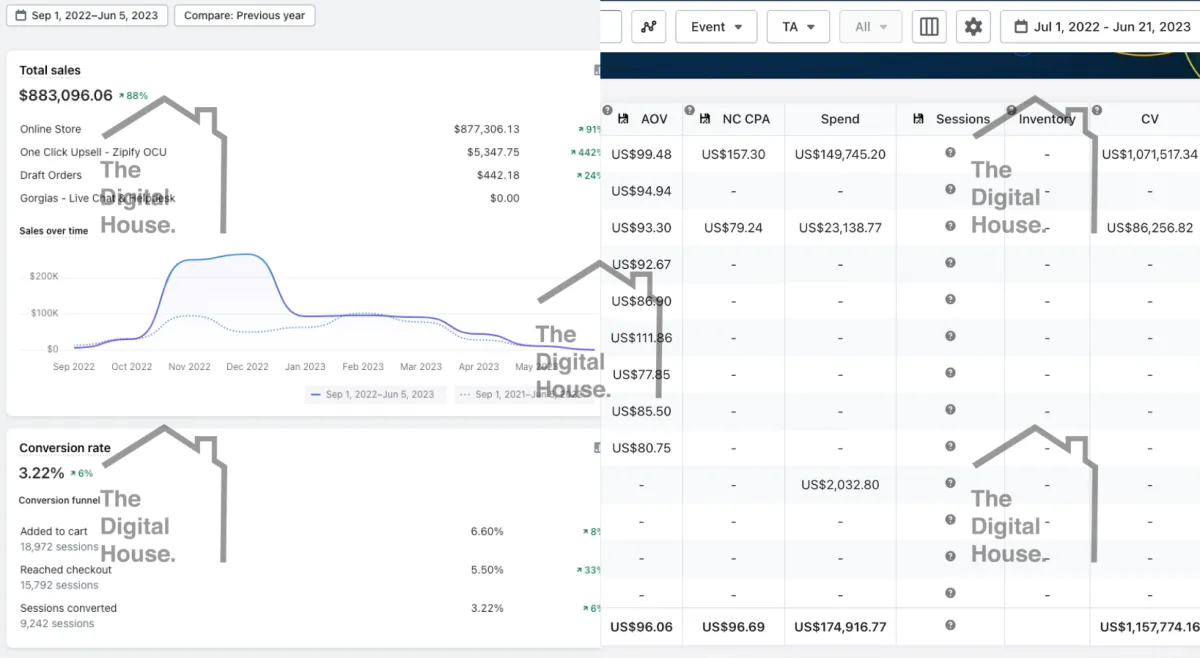Click Sessions question mark in US$93.30 row
The height and width of the screenshot is (658, 1200).
point(950,226)
